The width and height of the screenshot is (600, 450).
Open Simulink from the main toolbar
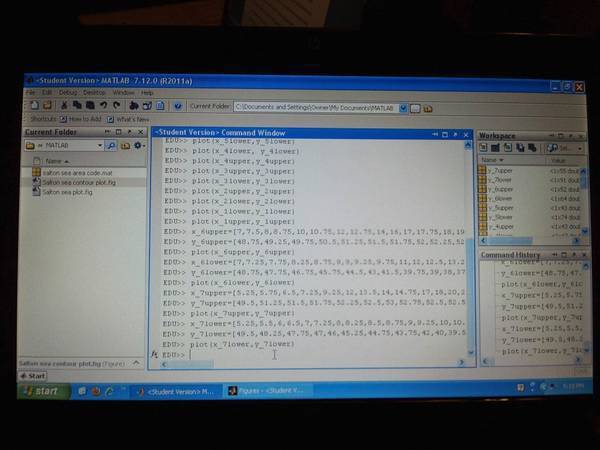click(134, 106)
